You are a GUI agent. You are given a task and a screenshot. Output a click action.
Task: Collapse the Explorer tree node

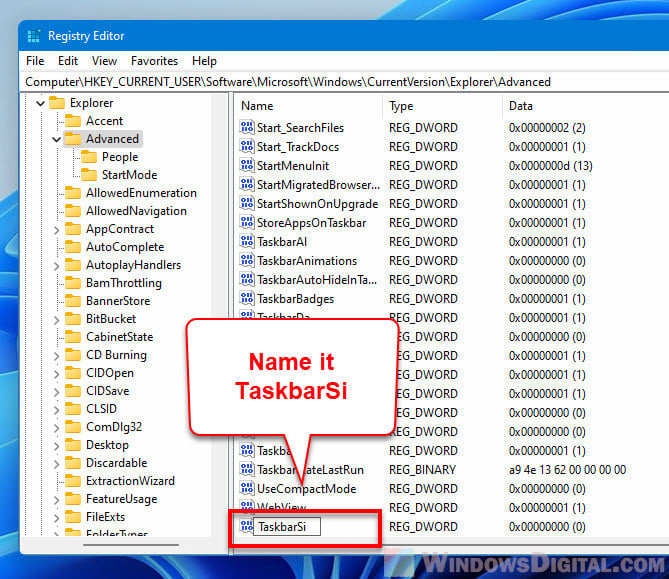click(40, 103)
